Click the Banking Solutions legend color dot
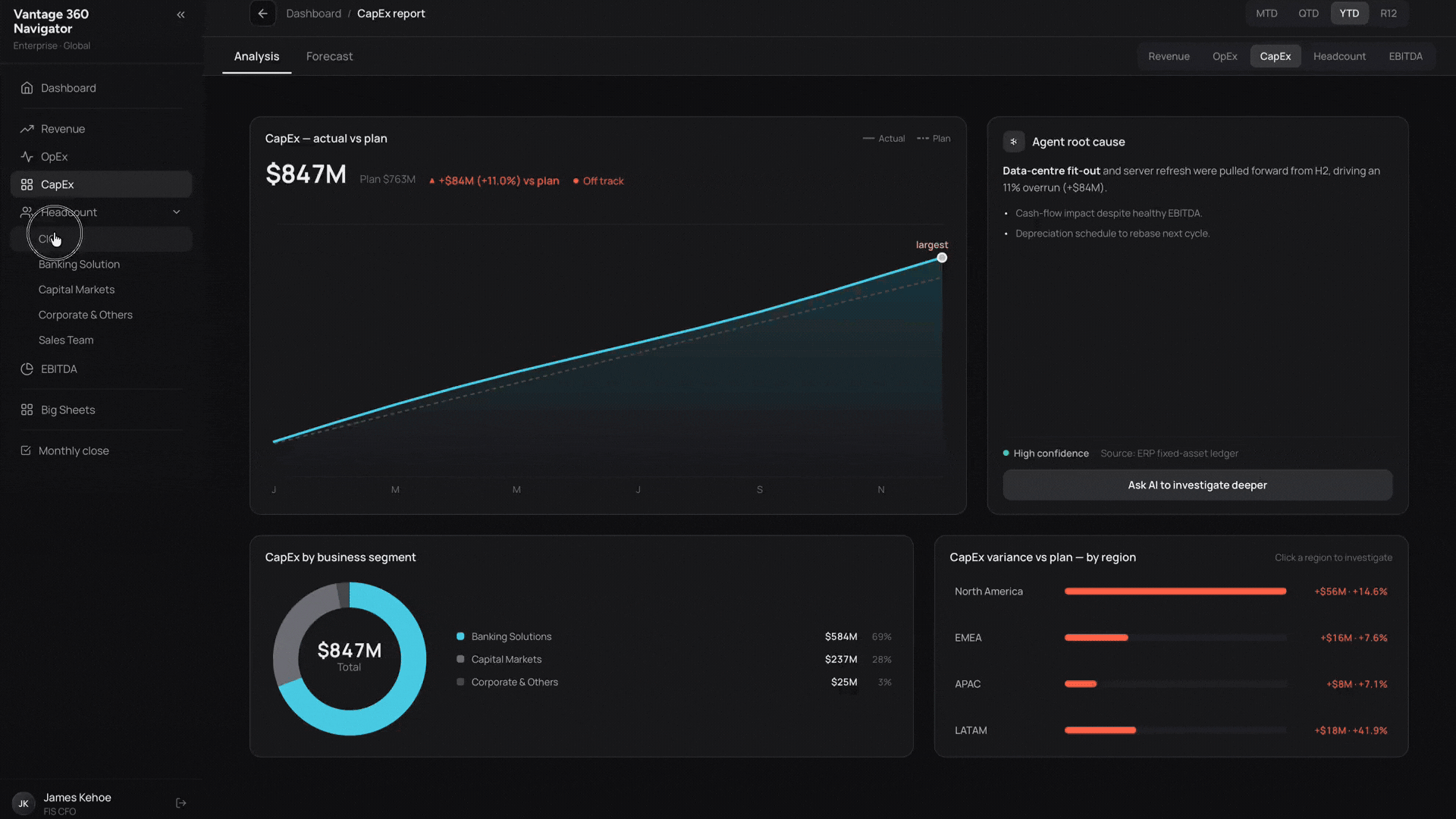 pyautogui.click(x=460, y=636)
